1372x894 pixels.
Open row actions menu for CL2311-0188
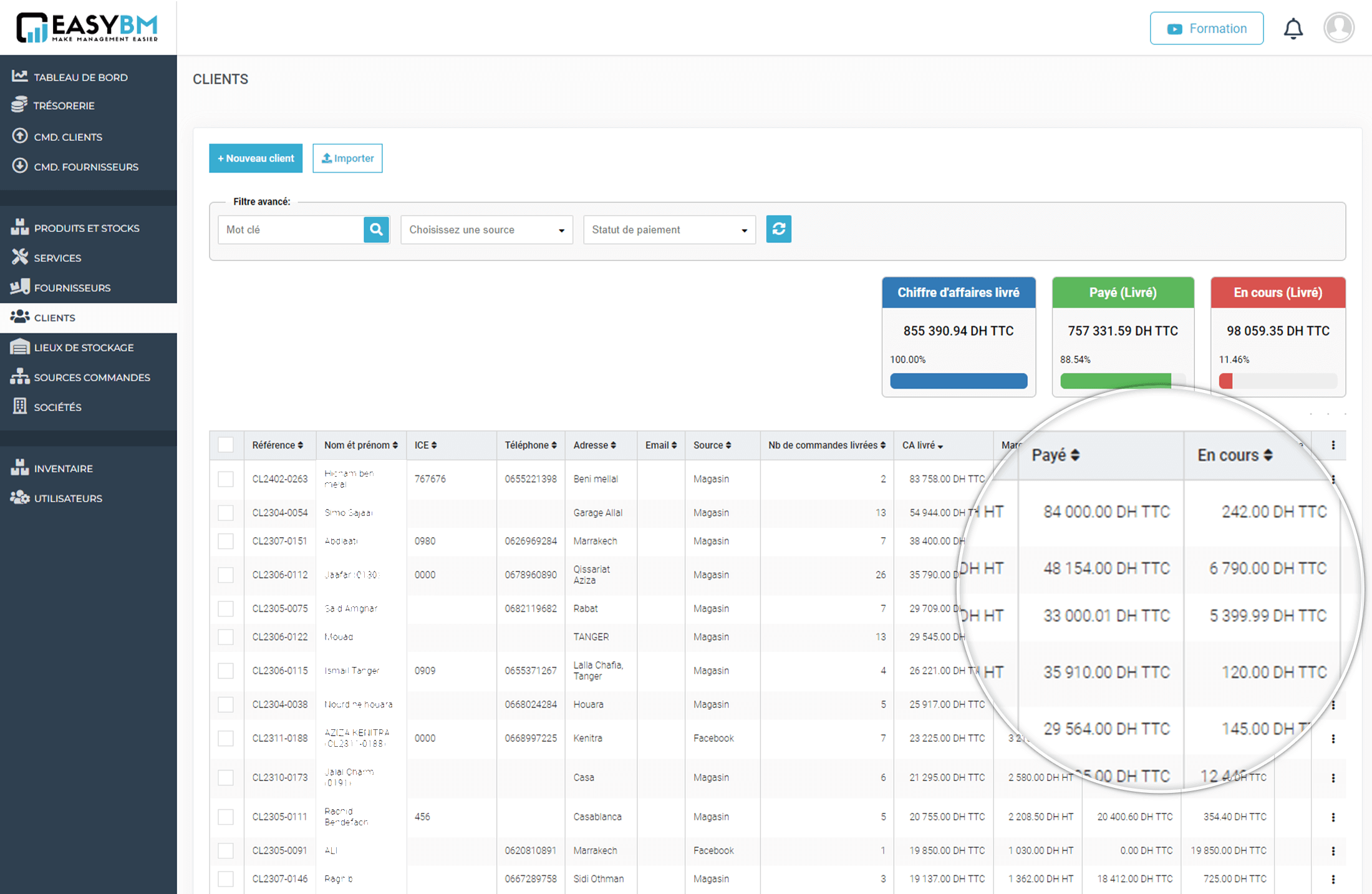(x=1333, y=739)
